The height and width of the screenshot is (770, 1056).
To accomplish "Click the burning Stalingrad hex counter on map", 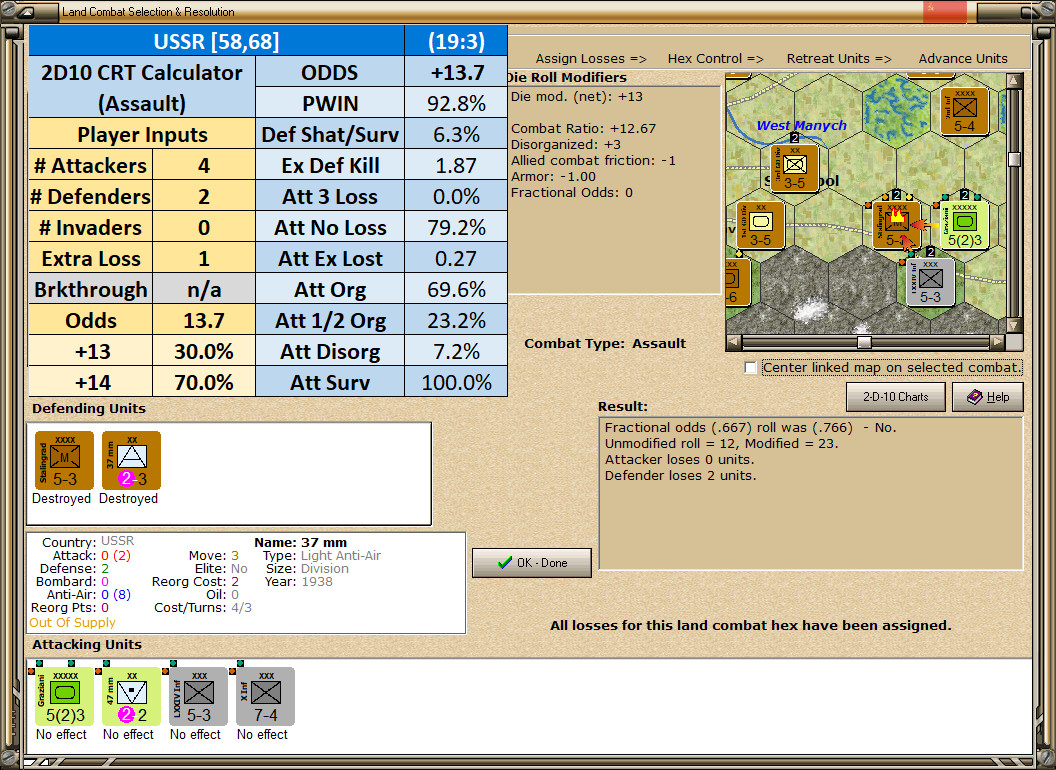I will click(x=896, y=224).
